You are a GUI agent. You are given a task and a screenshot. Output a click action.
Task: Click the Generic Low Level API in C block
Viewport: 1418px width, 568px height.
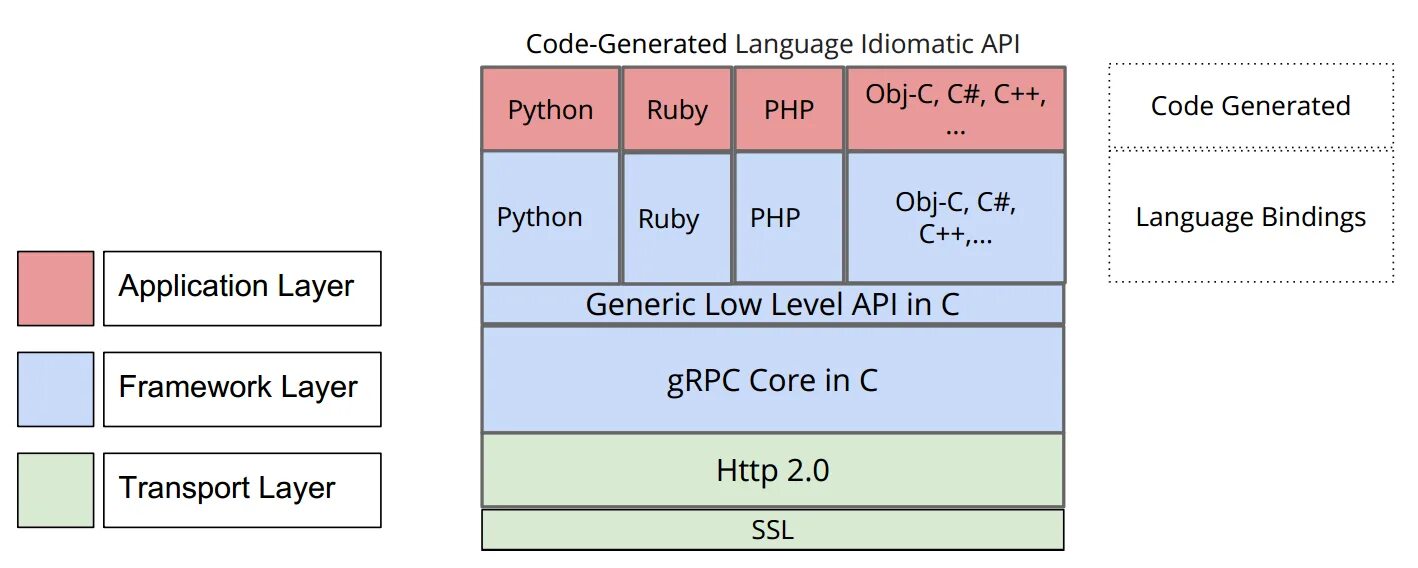[x=772, y=304]
